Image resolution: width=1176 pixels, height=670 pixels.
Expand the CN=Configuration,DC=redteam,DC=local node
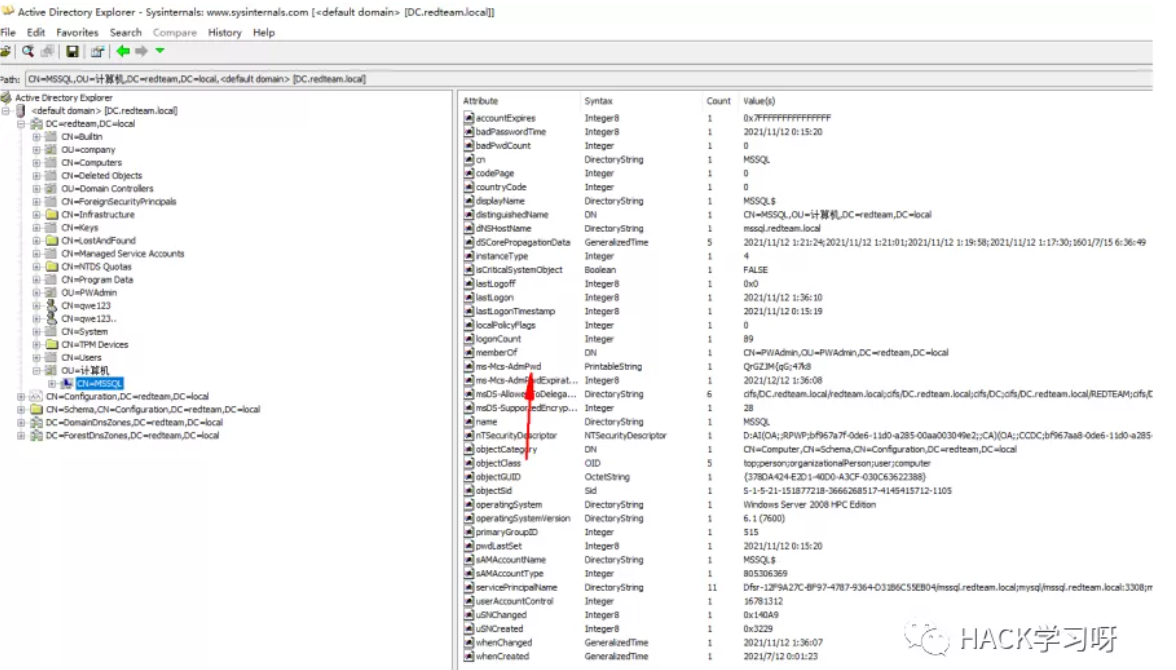coord(21,396)
